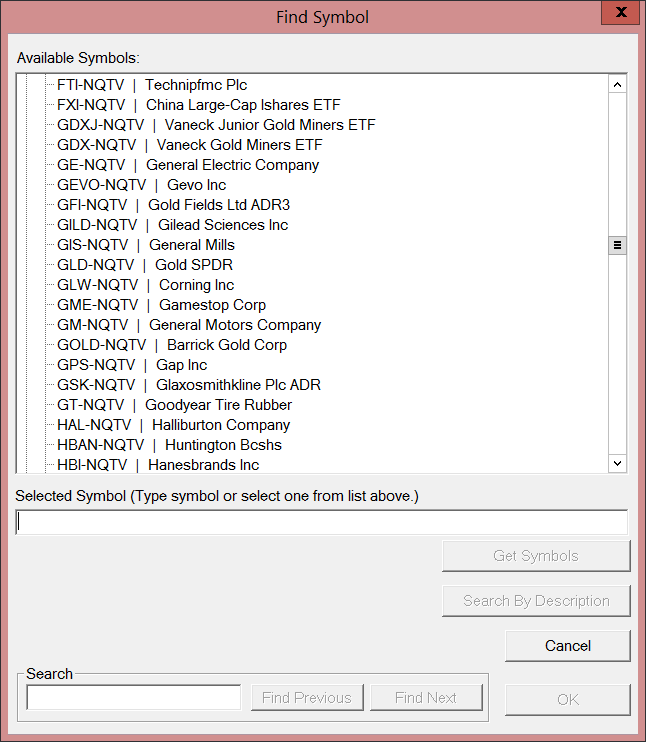Click Find Previous button

pos(307,698)
